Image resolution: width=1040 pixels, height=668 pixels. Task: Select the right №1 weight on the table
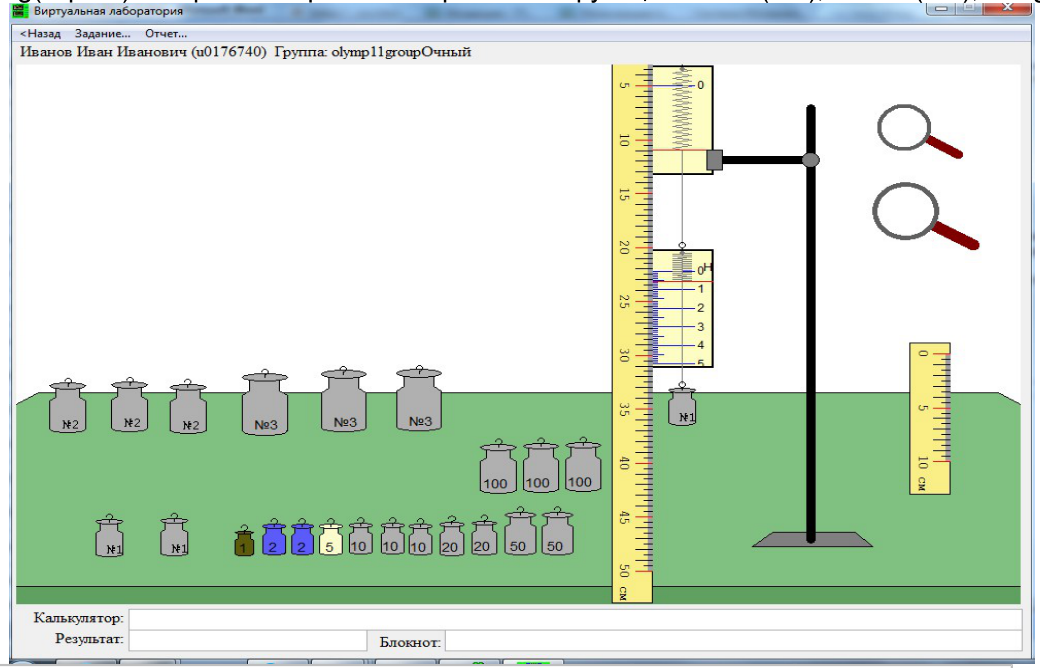pos(174,535)
